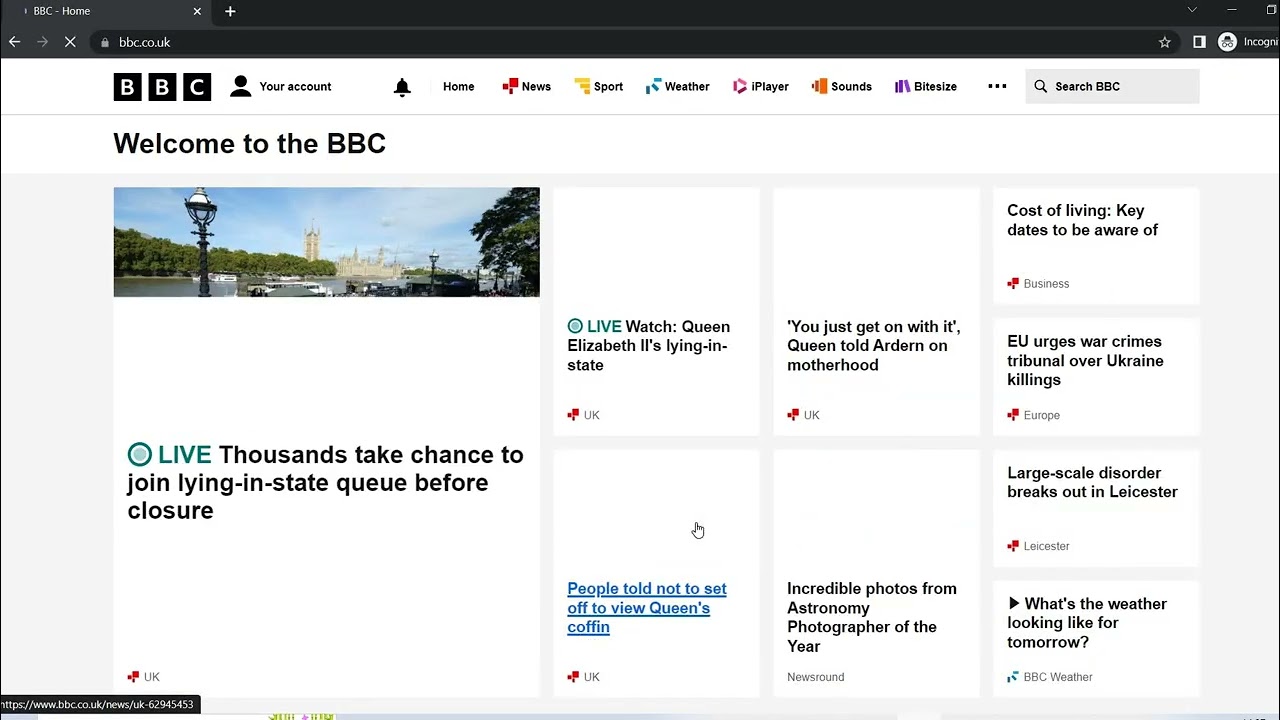Open the tab search chevron in the title bar

1192,10
